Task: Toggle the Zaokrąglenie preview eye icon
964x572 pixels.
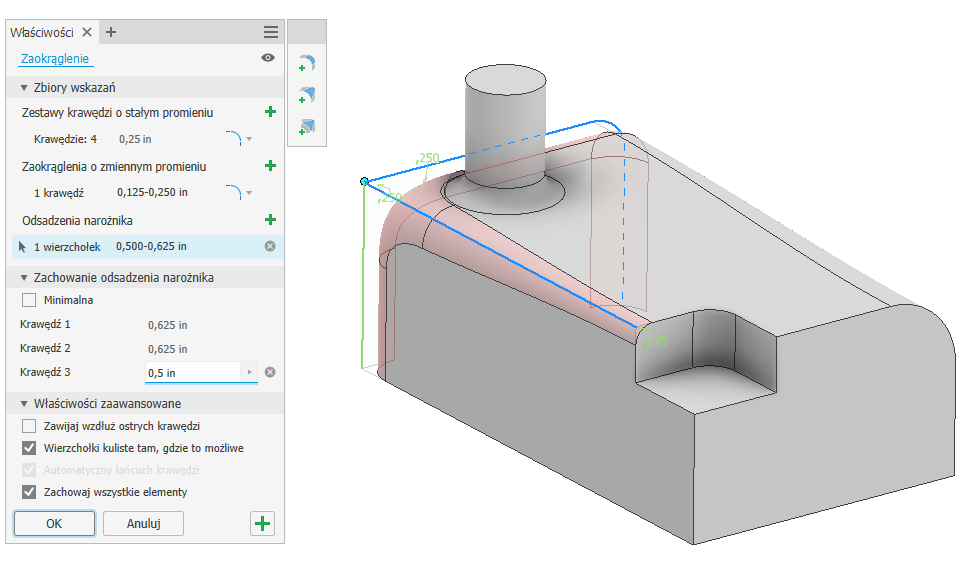Action: (x=267, y=58)
